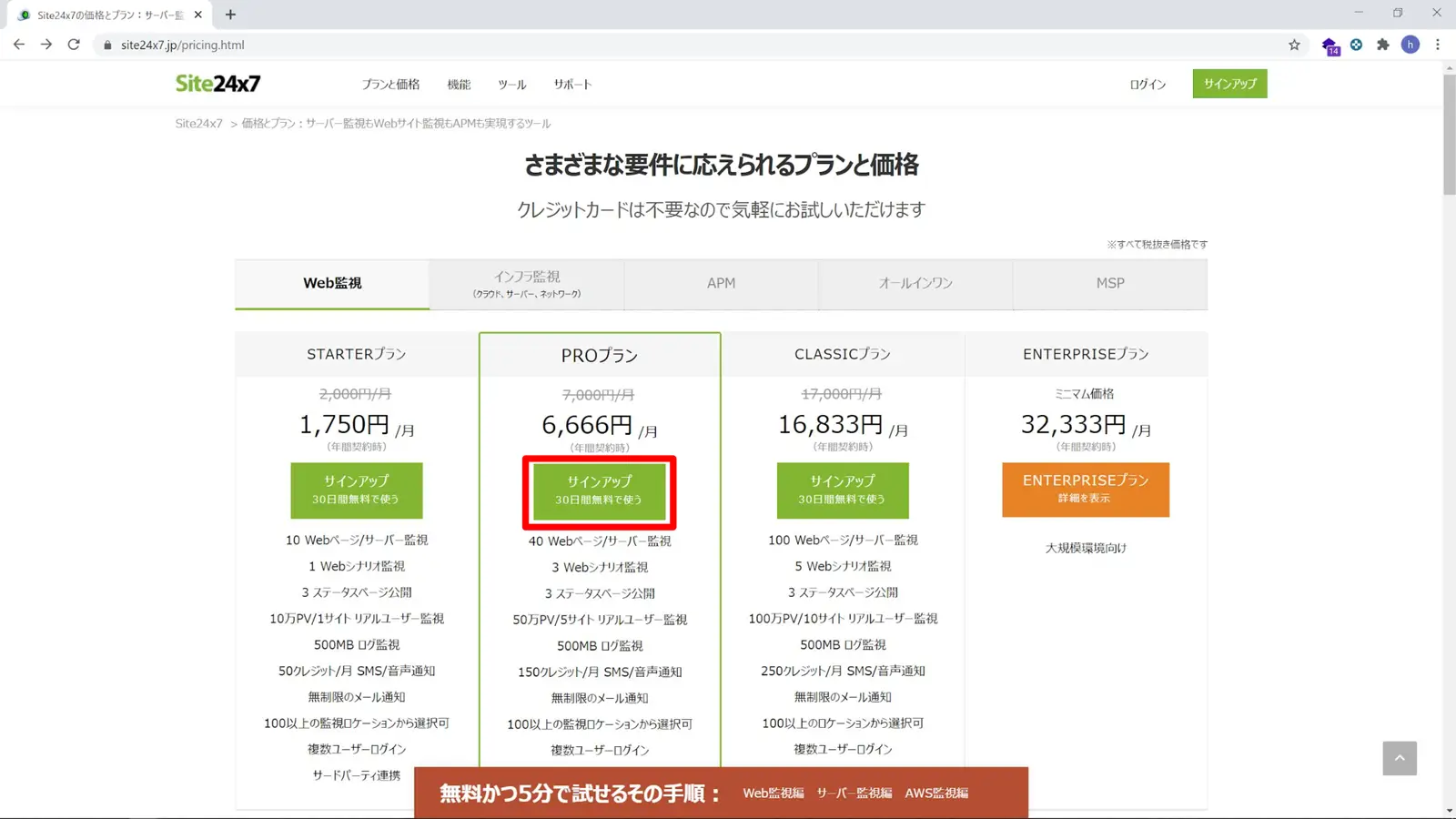1456x819 pixels.
Task: Click the Web監視編 banner link
Action: (773, 794)
